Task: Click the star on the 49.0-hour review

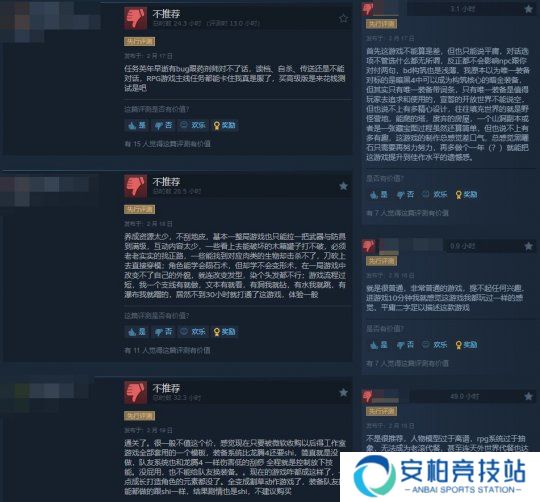Action: pos(528,397)
